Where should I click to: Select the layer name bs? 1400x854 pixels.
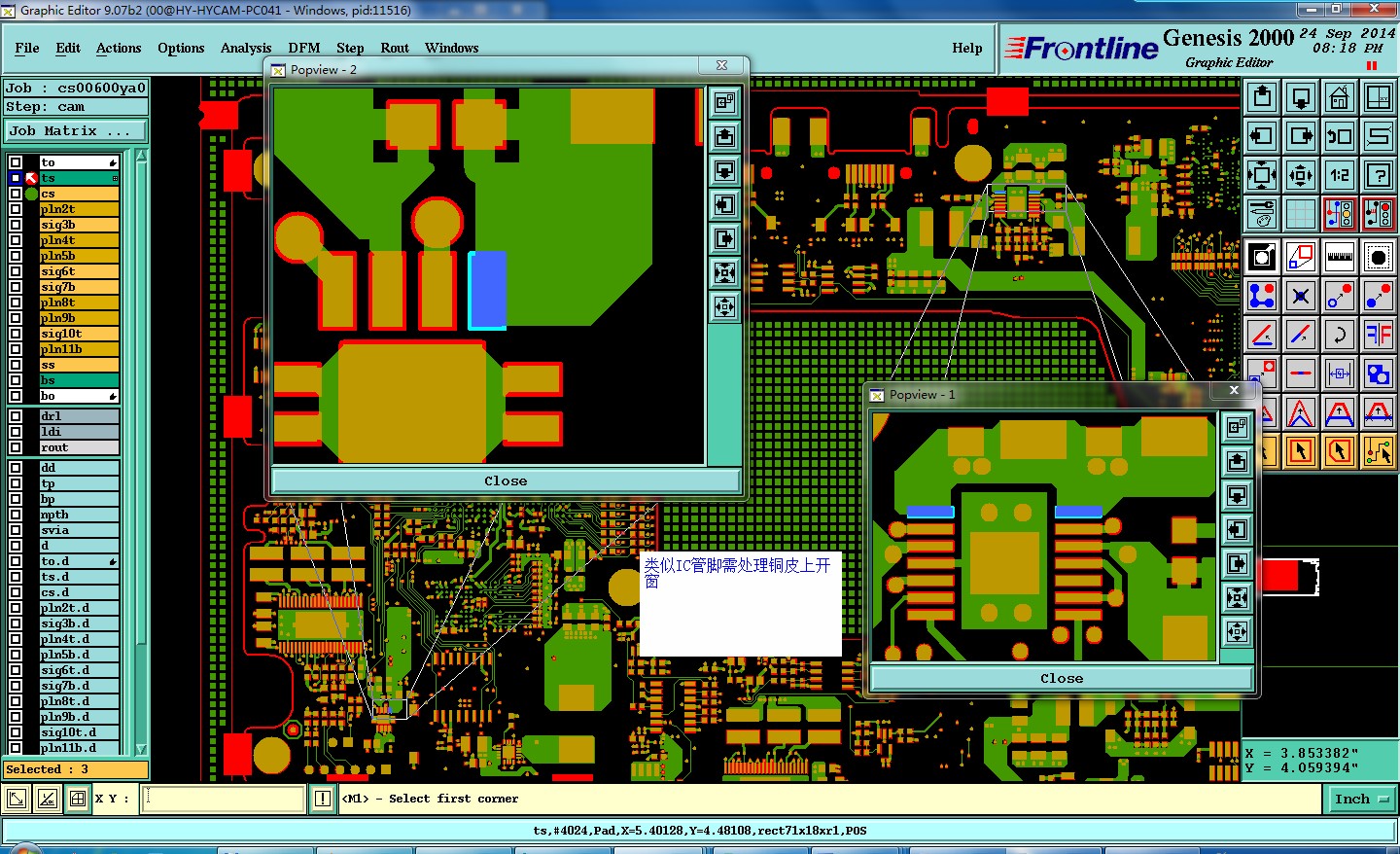pos(79,380)
